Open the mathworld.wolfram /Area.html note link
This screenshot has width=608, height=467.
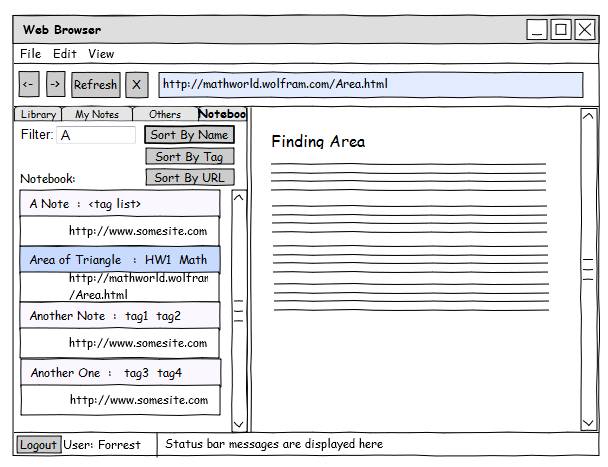[120, 287]
